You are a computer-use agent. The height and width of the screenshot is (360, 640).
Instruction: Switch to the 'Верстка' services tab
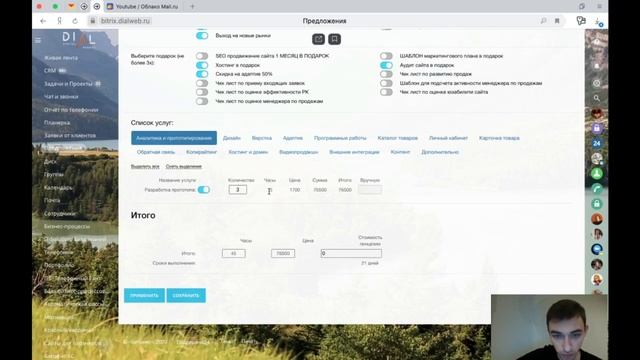click(262, 138)
